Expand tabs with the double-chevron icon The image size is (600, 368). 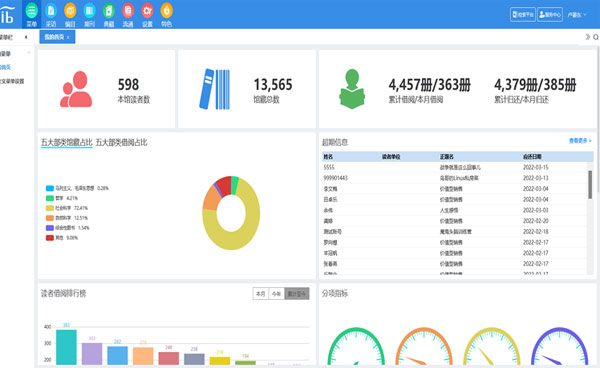click(x=588, y=37)
